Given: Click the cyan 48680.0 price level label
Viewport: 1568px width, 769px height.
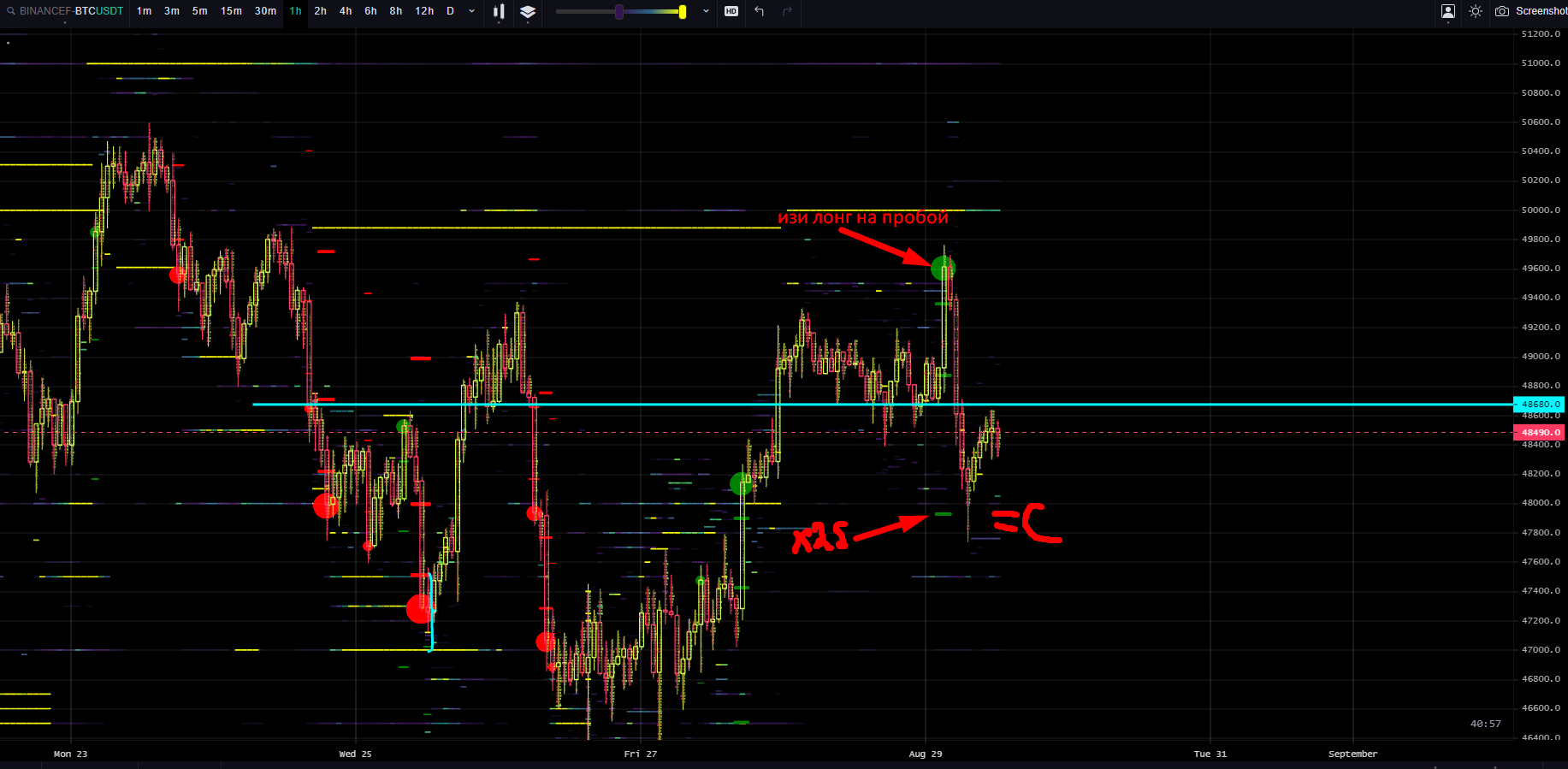Looking at the screenshot, I should pos(1539,404).
